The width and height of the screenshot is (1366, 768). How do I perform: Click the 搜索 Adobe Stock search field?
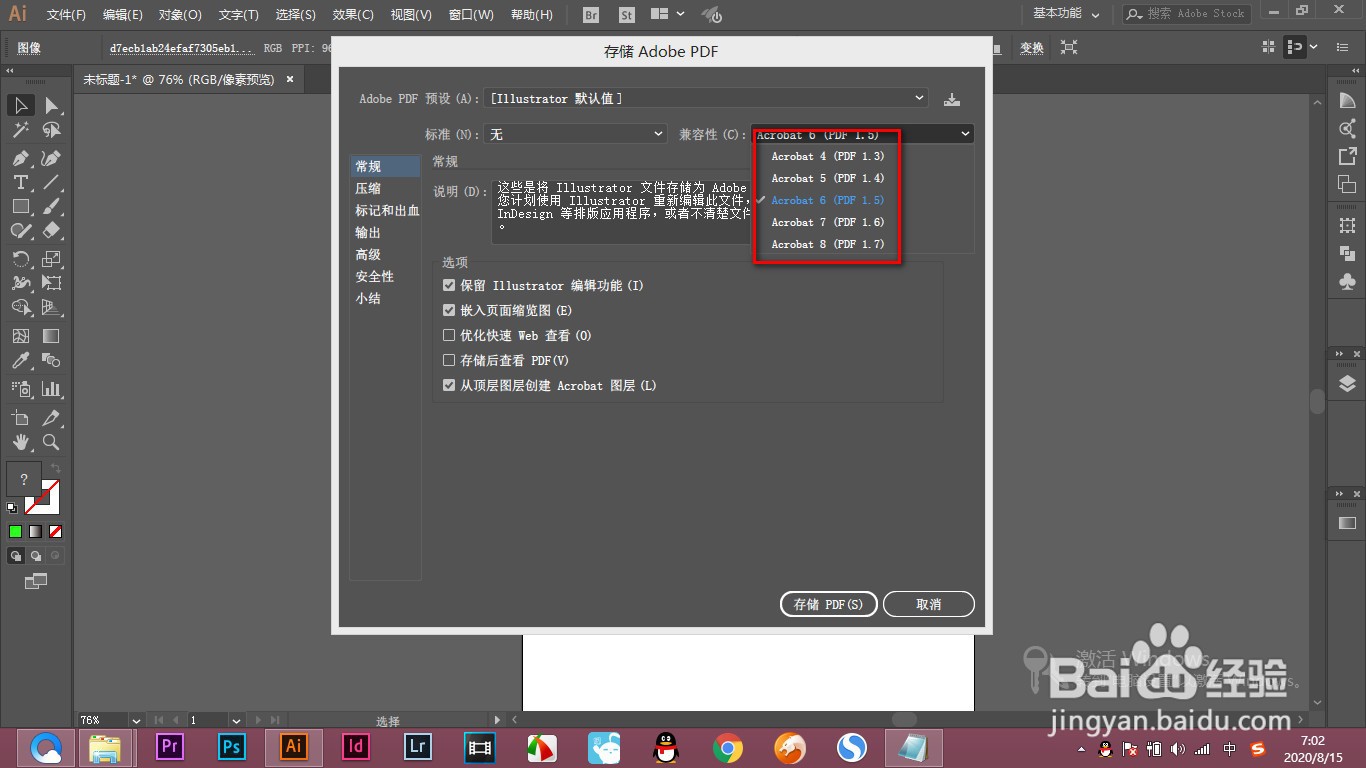point(1186,14)
